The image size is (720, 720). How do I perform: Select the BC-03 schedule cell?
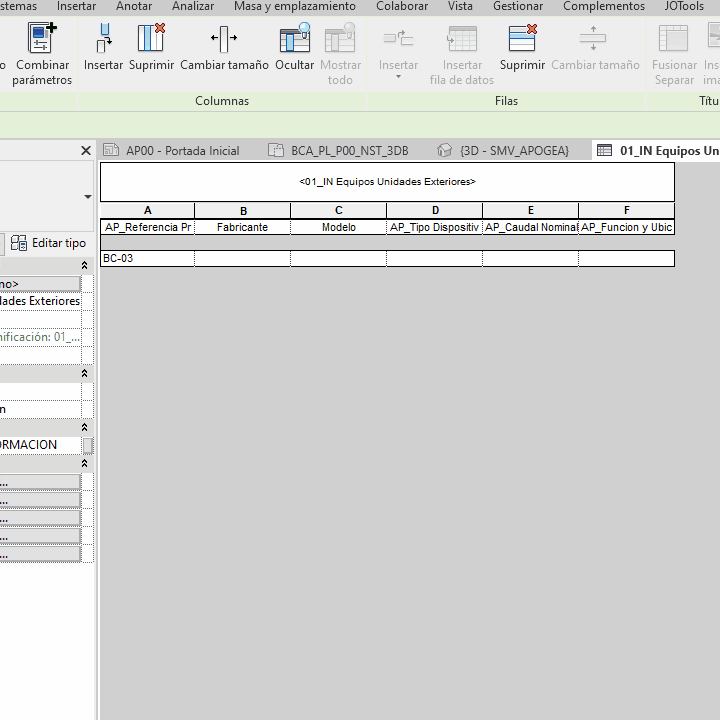(x=147, y=259)
